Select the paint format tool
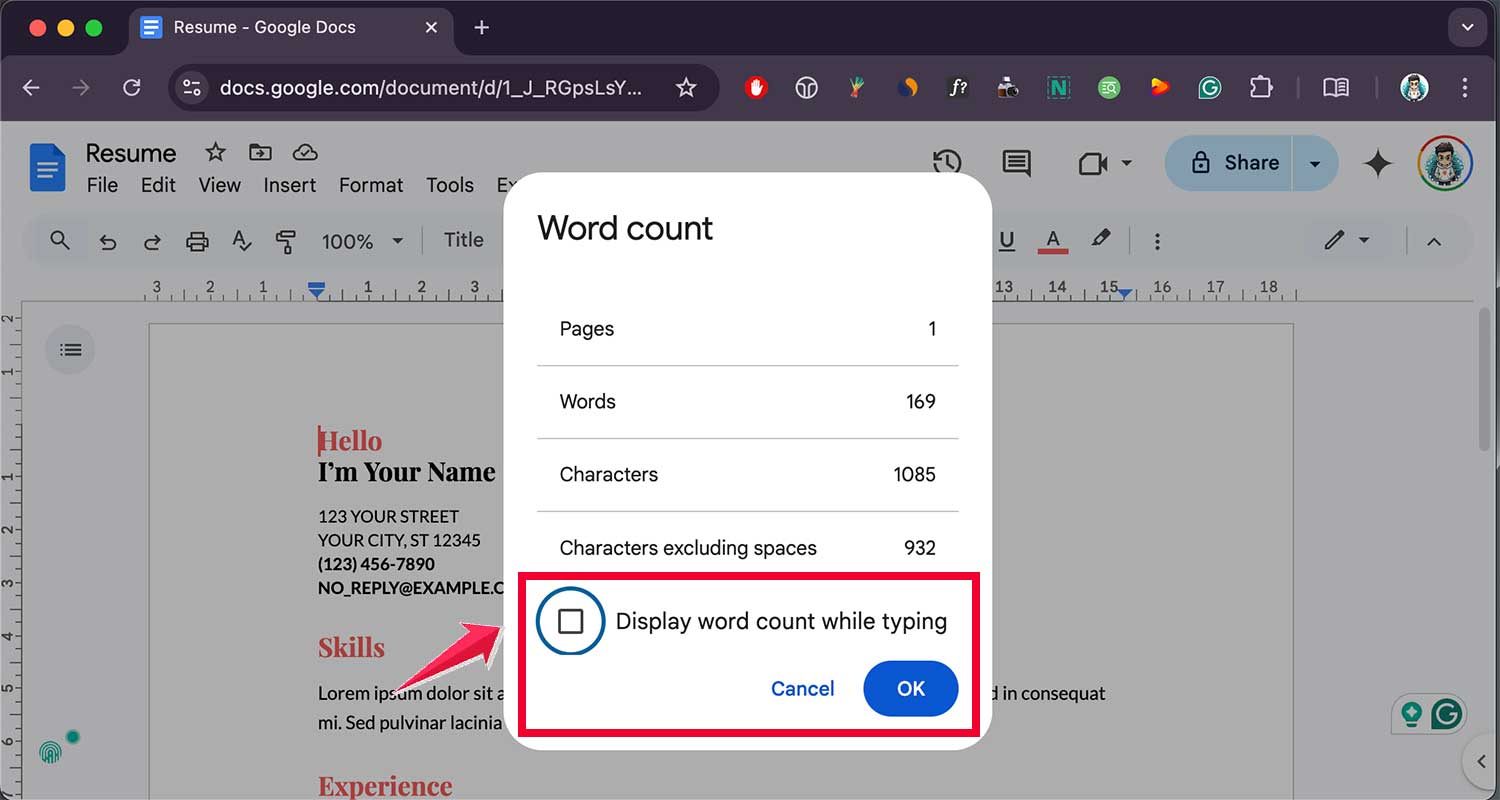This screenshot has height=800, width=1500. click(286, 240)
